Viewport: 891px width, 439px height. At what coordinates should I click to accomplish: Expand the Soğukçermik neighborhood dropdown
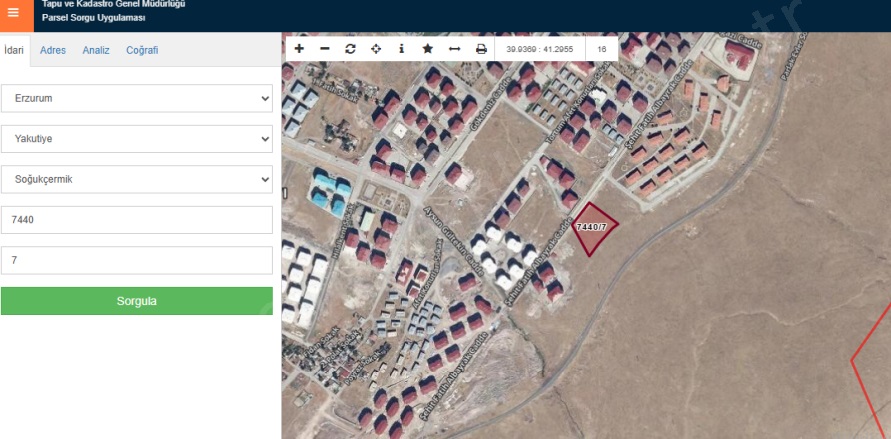click(137, 179)
